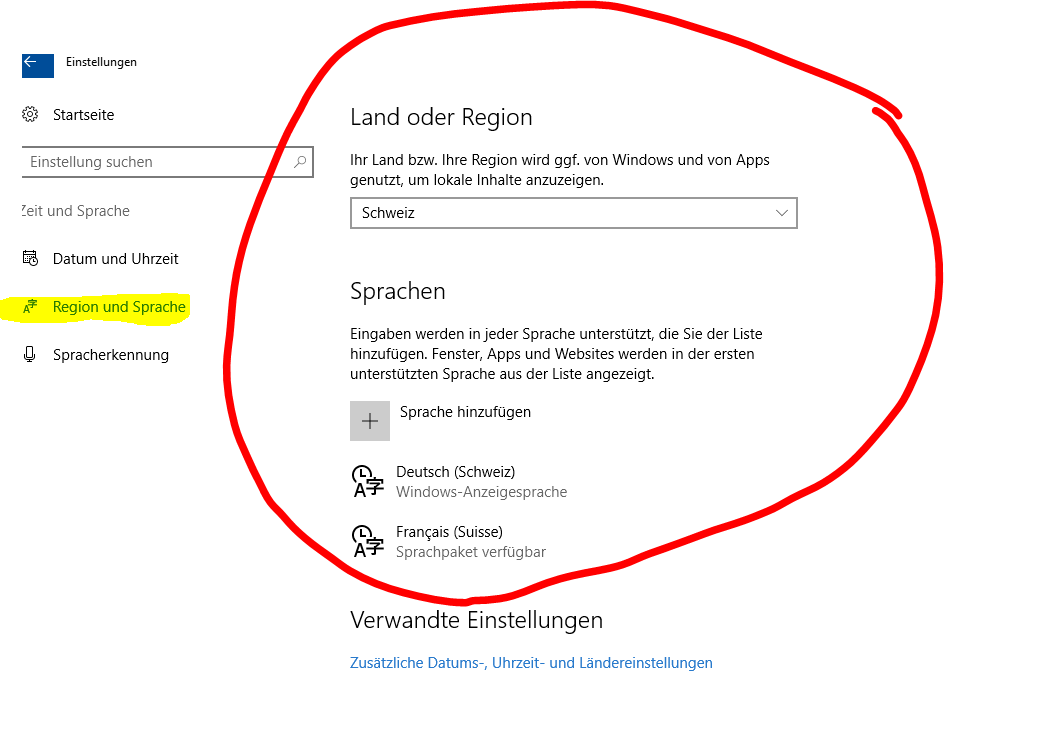The image size is (1039, 752).
Task: Click Sprache hinzufügen label
Action: pyautogui.click(x=465, y=412)
